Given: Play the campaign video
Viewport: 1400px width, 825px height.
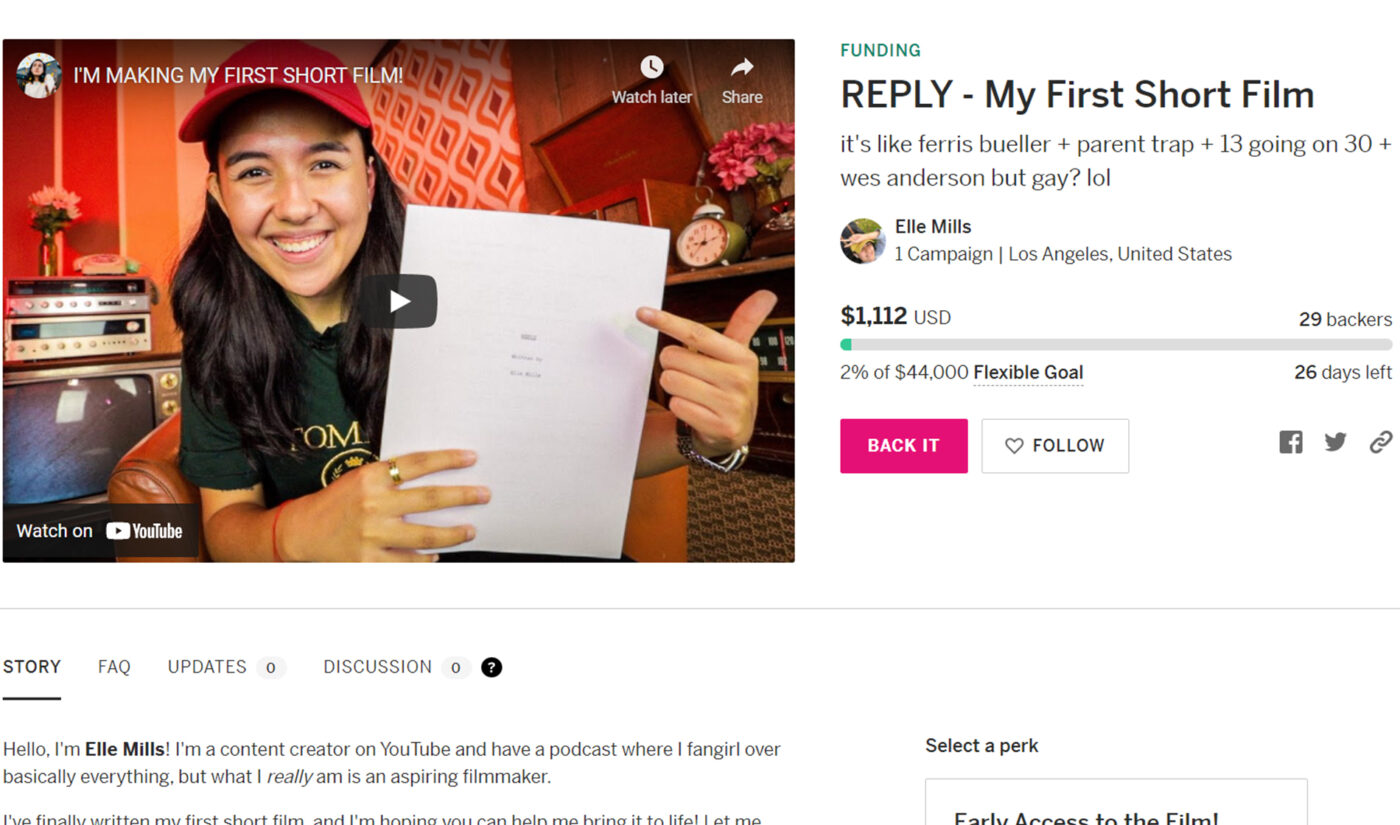Looking at the screenshot, I should click(x=399, y=300).
